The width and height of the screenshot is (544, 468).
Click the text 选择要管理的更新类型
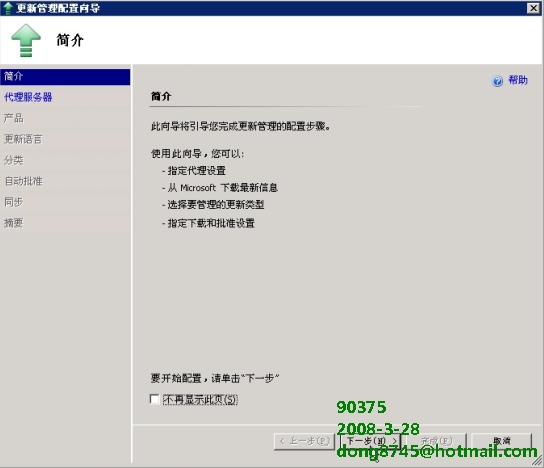(x=216, y=205)
